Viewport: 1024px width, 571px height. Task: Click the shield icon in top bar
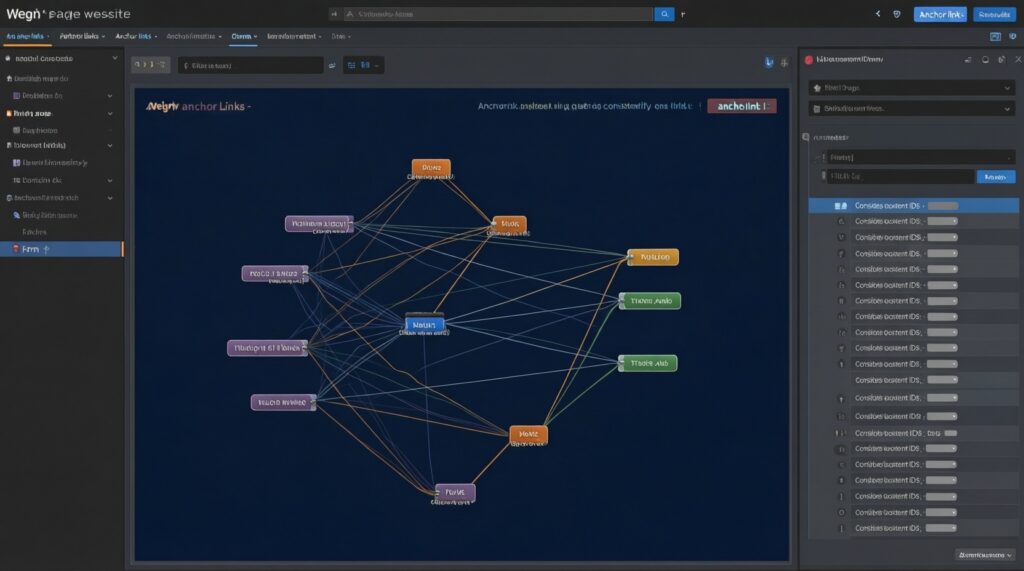(x=896, y=14)
